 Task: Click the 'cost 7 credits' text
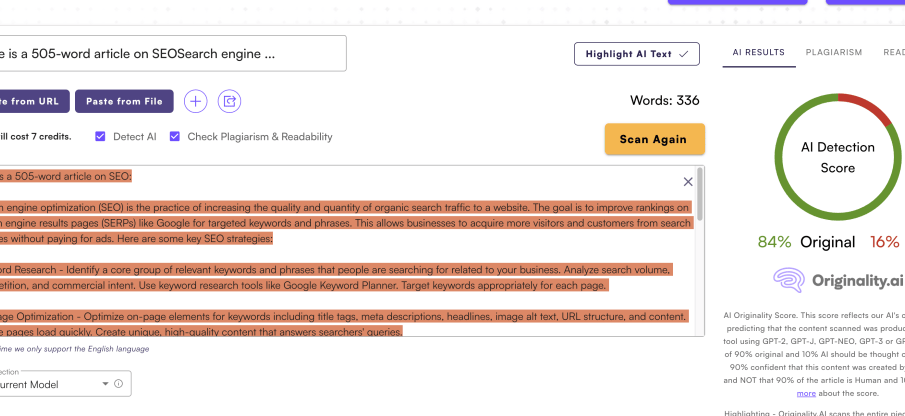(40, 137)
